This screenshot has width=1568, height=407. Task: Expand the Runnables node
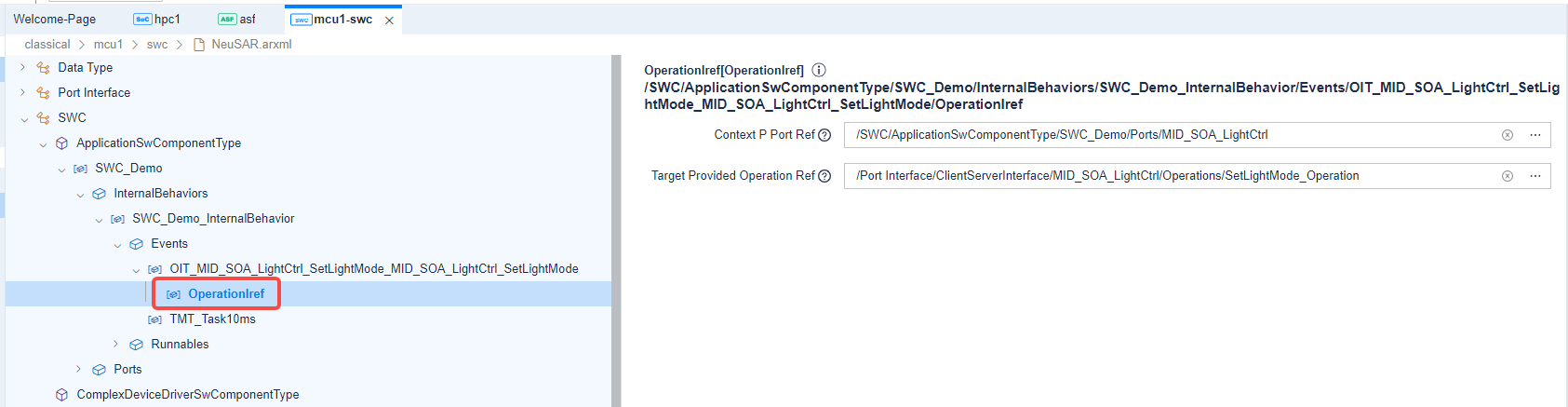(116, 344)
